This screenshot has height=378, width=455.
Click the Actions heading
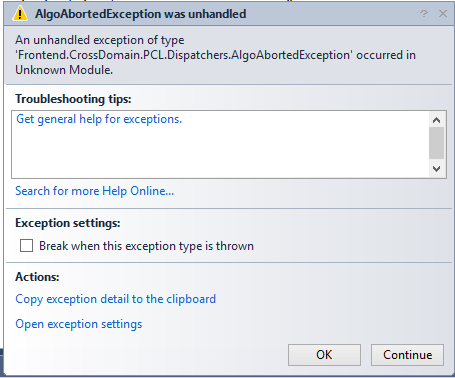37,277
